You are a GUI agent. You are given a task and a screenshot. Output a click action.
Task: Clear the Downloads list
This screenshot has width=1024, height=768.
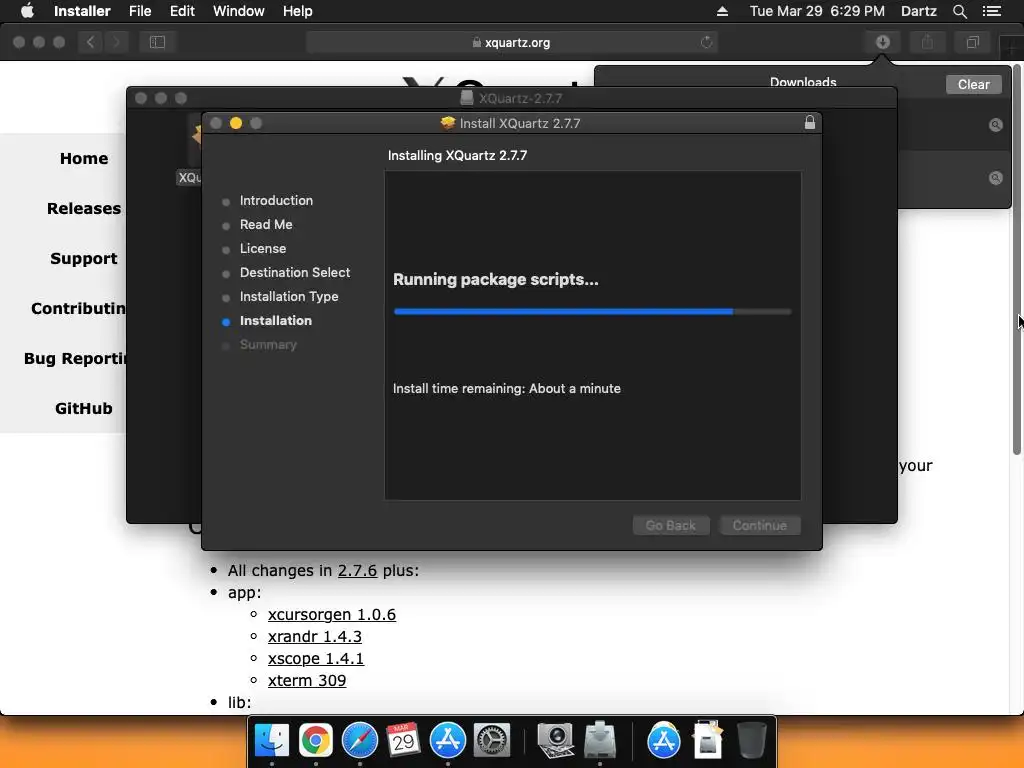tap(973, 84)
